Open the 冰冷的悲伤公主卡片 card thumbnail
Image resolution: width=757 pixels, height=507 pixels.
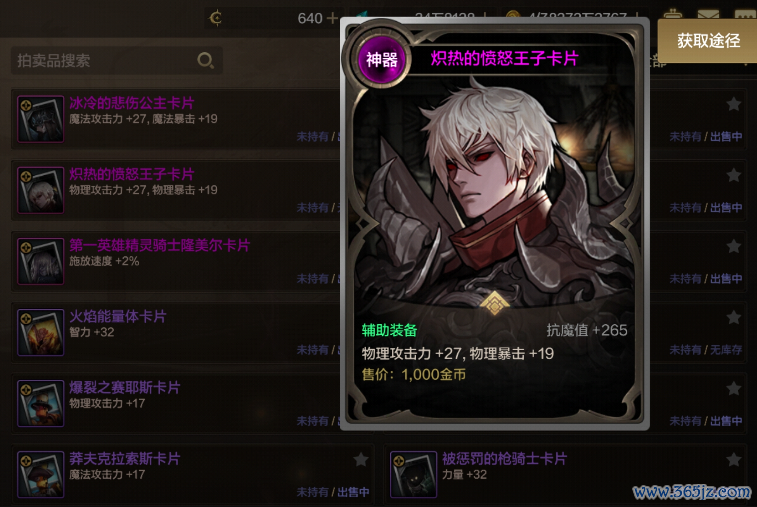pyautogui.click(x=41, y=119)
